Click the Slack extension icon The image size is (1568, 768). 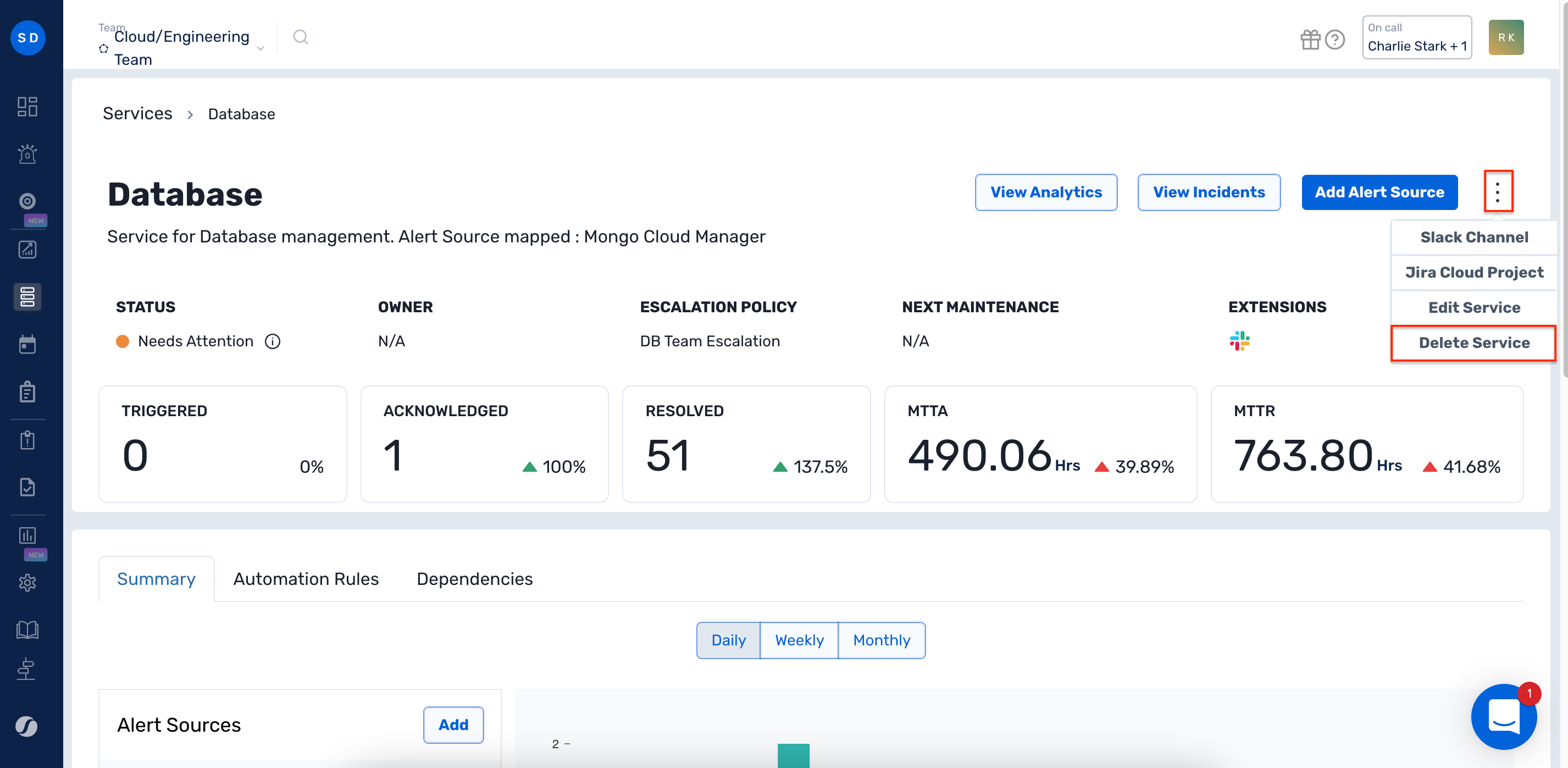(x=1239, y=340)
